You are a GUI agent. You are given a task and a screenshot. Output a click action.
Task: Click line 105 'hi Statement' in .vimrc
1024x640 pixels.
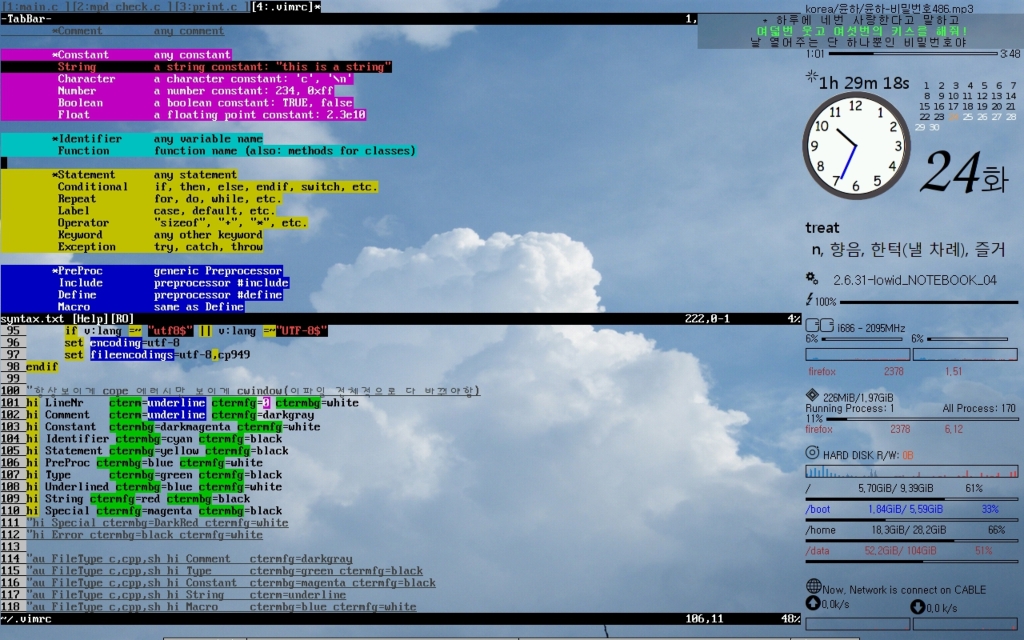pyautogui.click(x=157, y=451)
